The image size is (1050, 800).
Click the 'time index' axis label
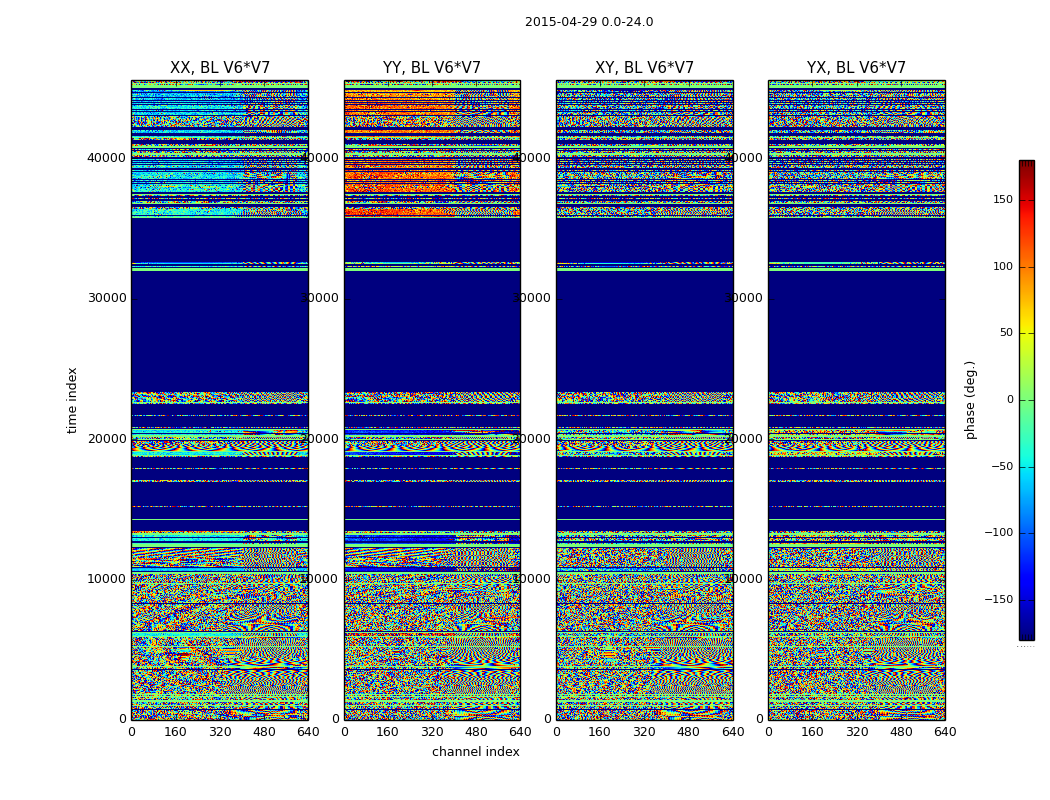tap(72, 400)
